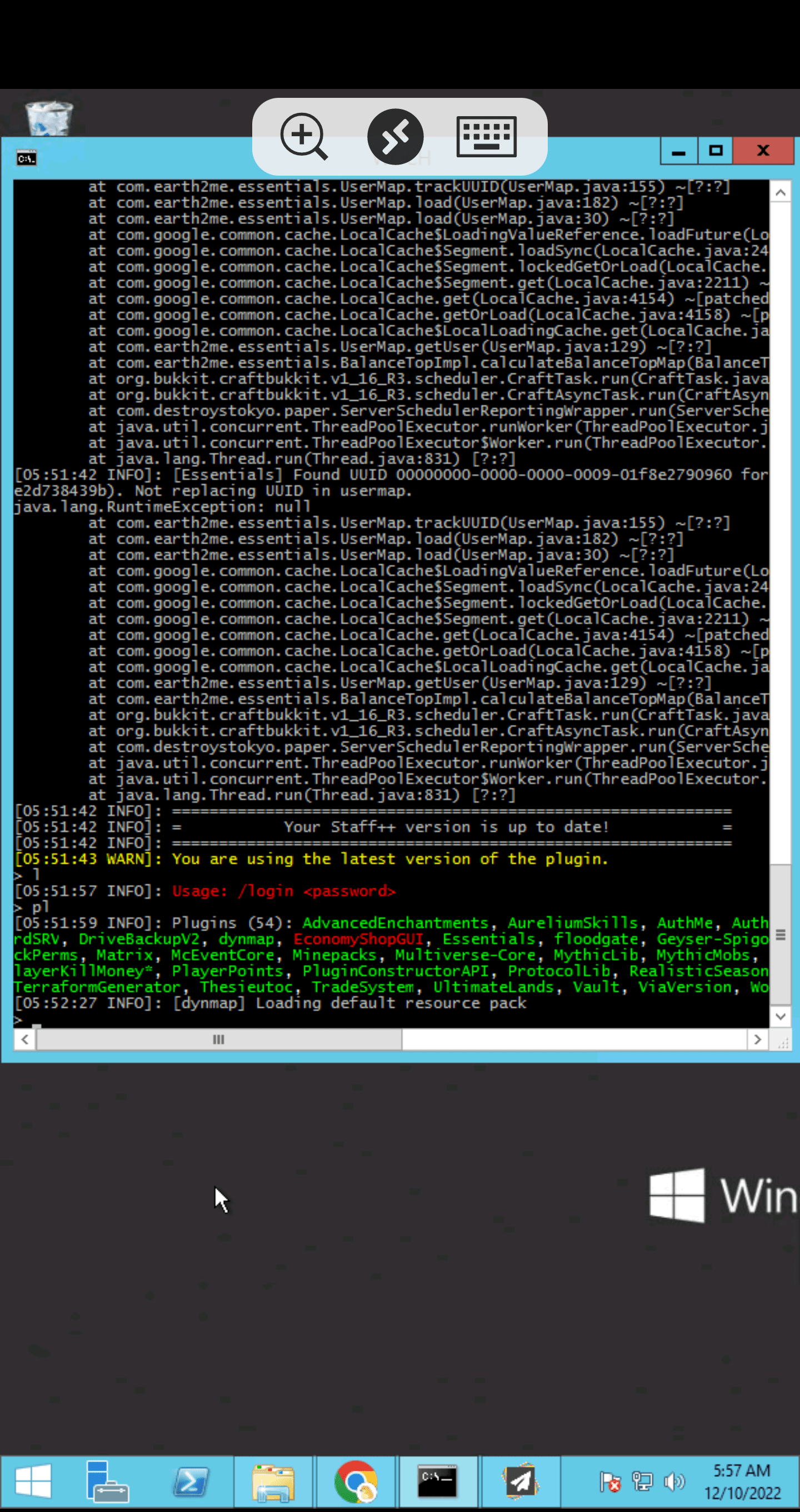Click the Thesieutoc plugin name
Screen dimensions: 800x1512
tap(246, 987)
